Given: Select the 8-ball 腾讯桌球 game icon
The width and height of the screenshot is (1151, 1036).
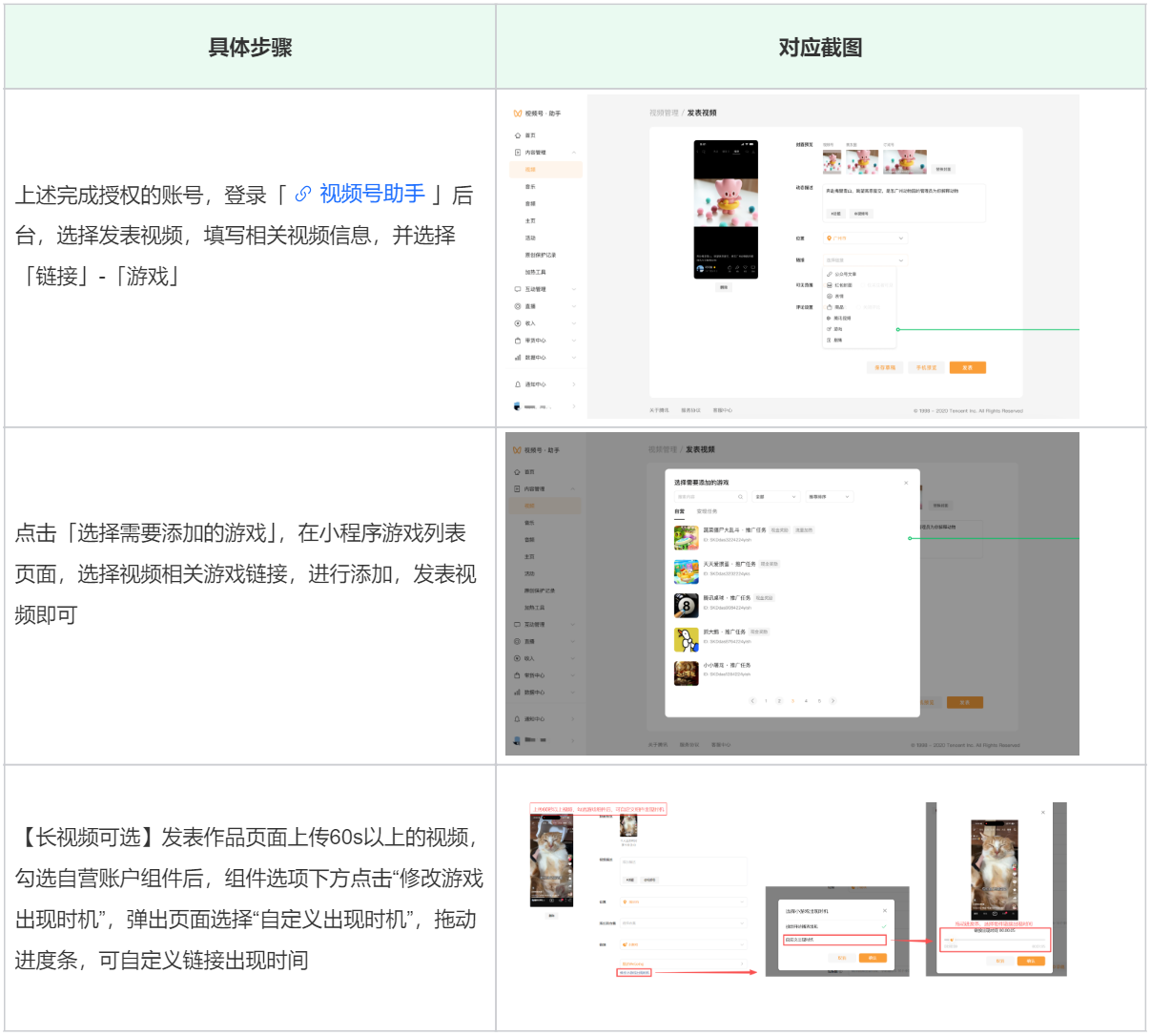Looking at the screenshot, I should point(687,606).
